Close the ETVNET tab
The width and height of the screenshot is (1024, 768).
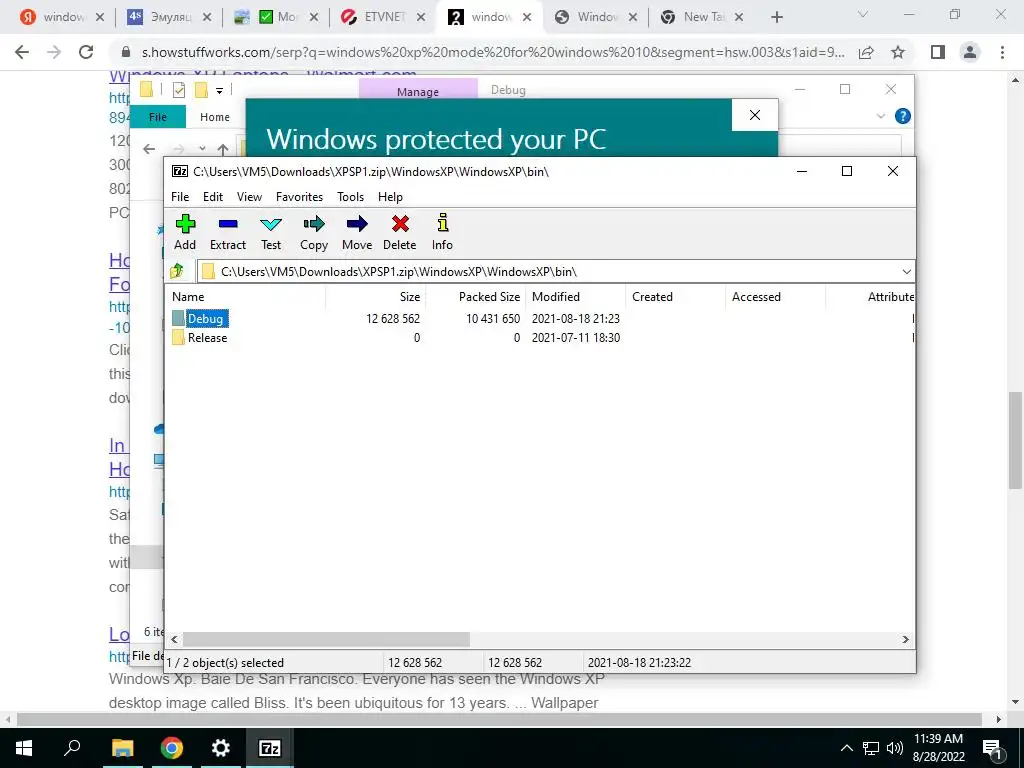click(421, 18)
